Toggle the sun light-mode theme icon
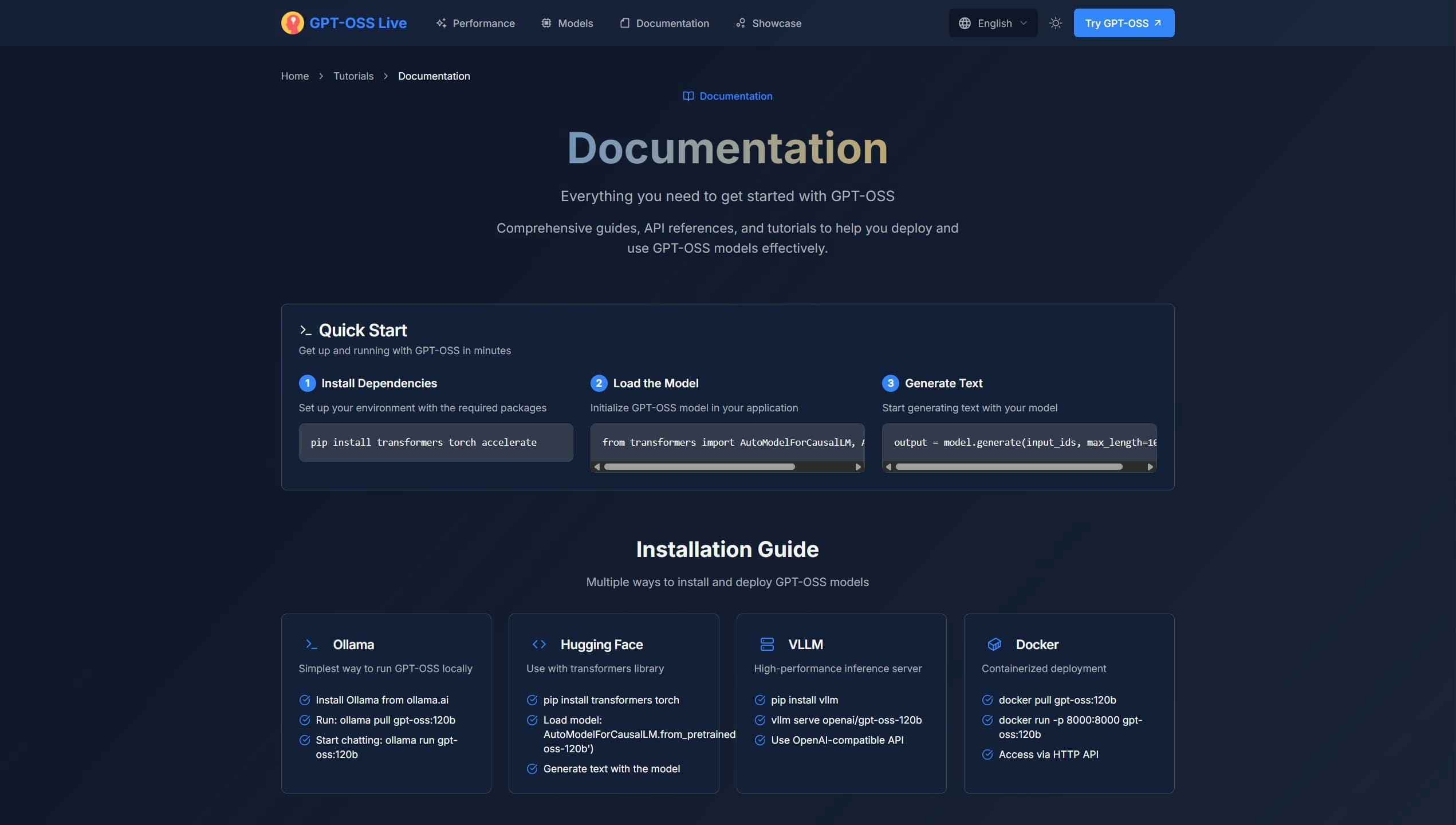The height and width of the screenshot is (825, 1456). (x=1056, y=23)
